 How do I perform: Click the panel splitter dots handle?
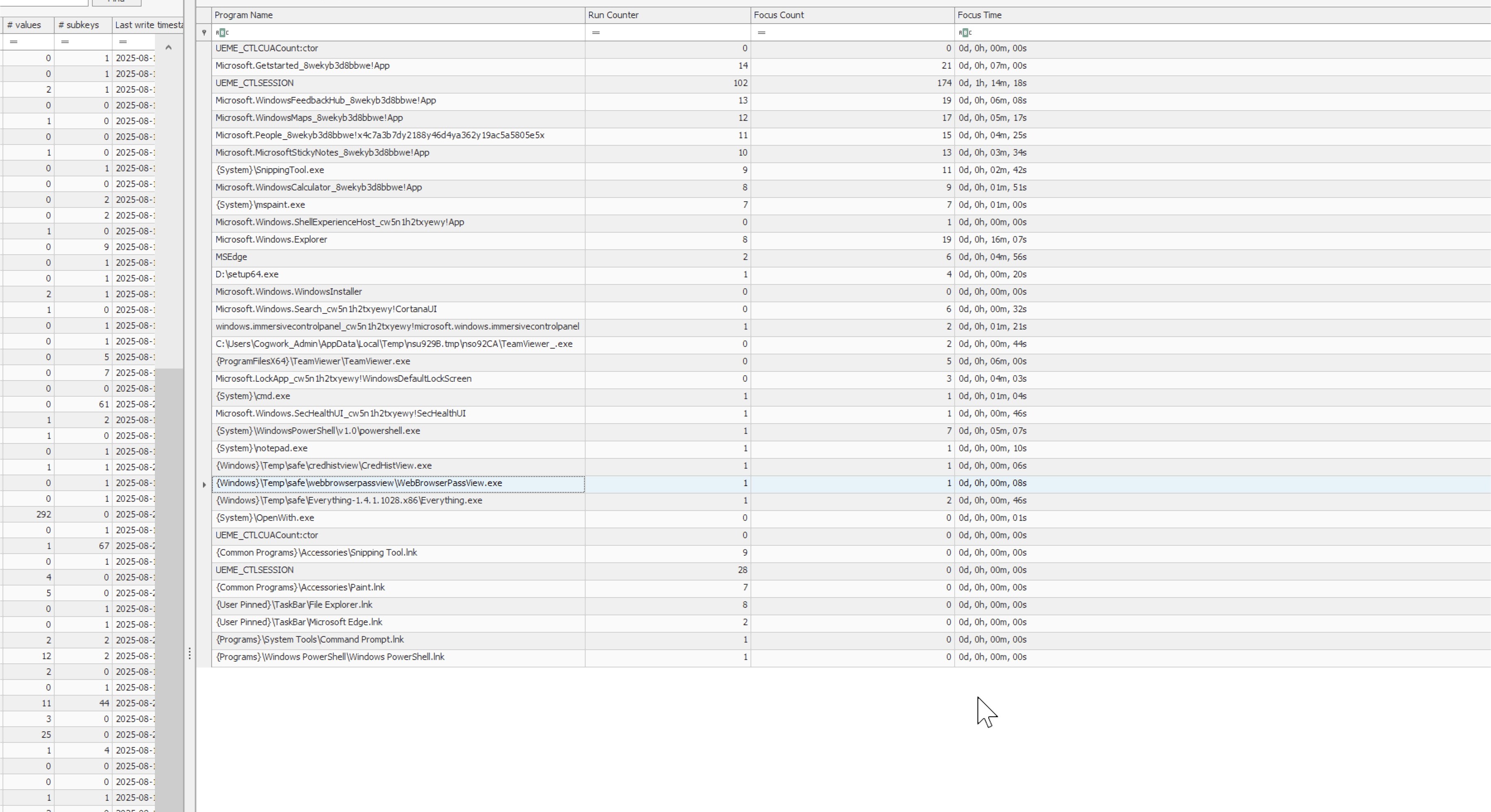click(189, 654)
